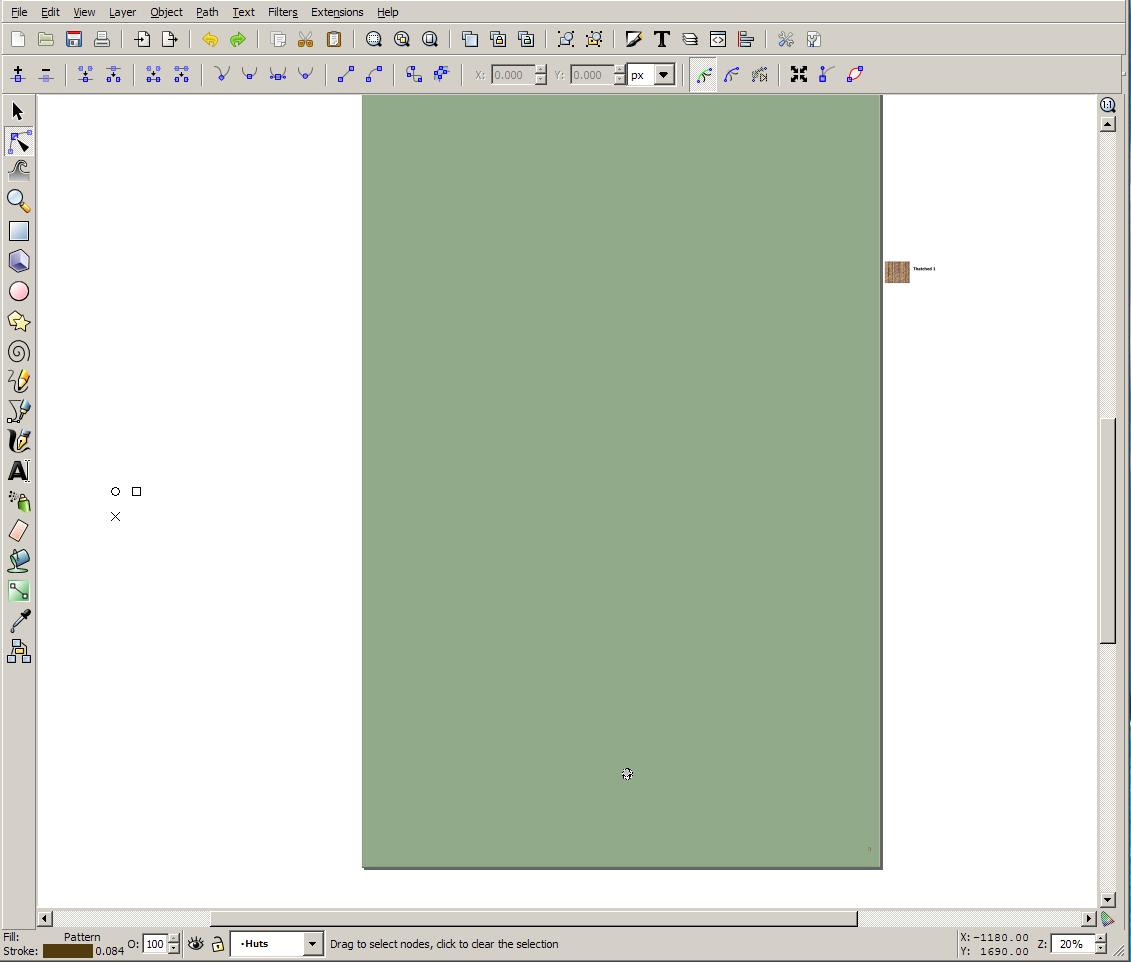This screenshot has width=1131, height=962.
Task: Activate the Dropper color picker tool
Action: [x=18, y=621]
